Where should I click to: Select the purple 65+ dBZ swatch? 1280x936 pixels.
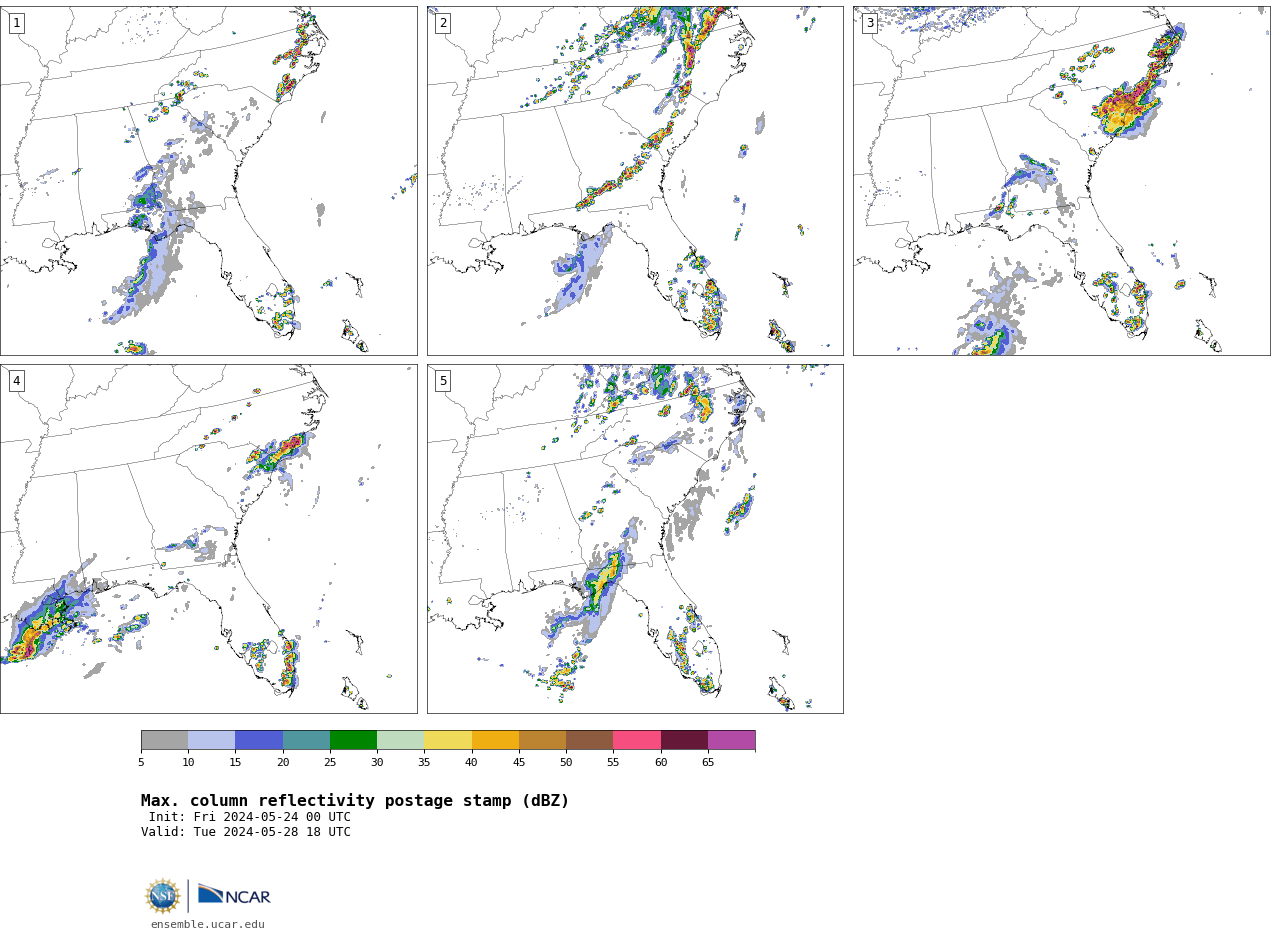731,740
